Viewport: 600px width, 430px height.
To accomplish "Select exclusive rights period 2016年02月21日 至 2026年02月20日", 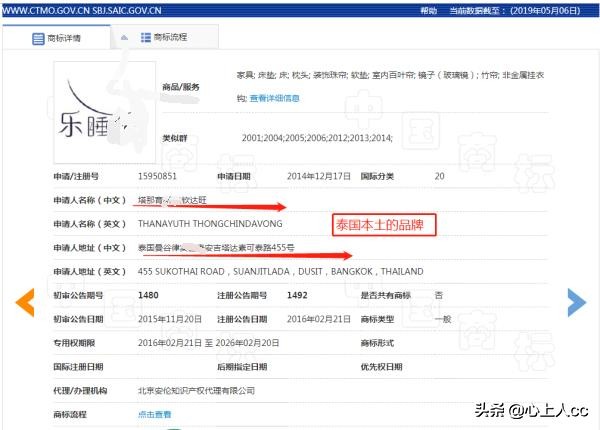I will pos(209,343).
